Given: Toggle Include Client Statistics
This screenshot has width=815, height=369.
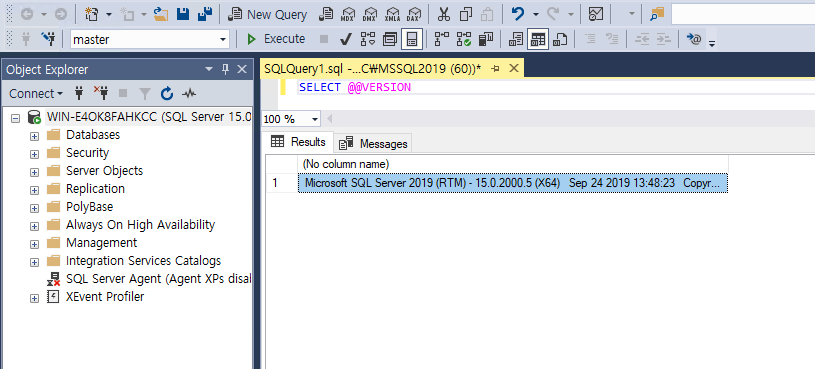Looking at the screenshot, I should 486,39.
